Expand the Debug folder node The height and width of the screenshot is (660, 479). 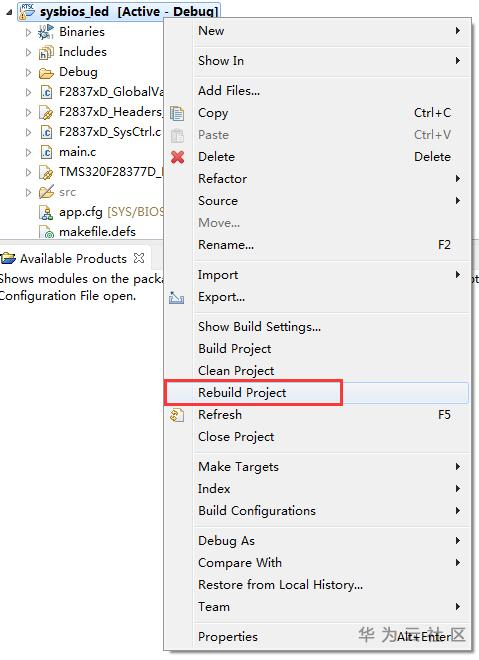28,72
